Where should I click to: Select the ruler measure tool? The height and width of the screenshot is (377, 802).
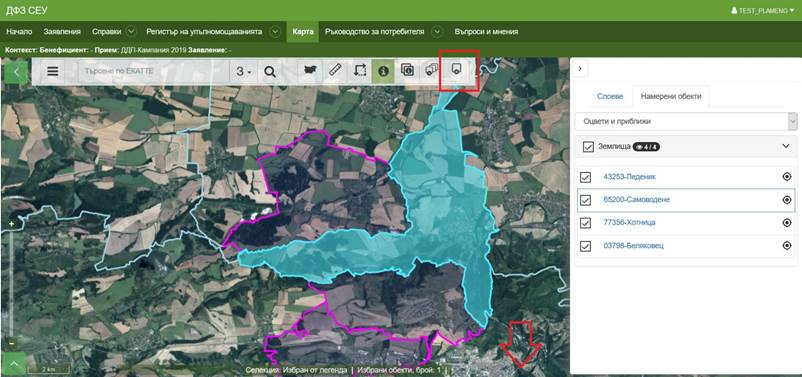pyautogui.click(x=335, y=71)
